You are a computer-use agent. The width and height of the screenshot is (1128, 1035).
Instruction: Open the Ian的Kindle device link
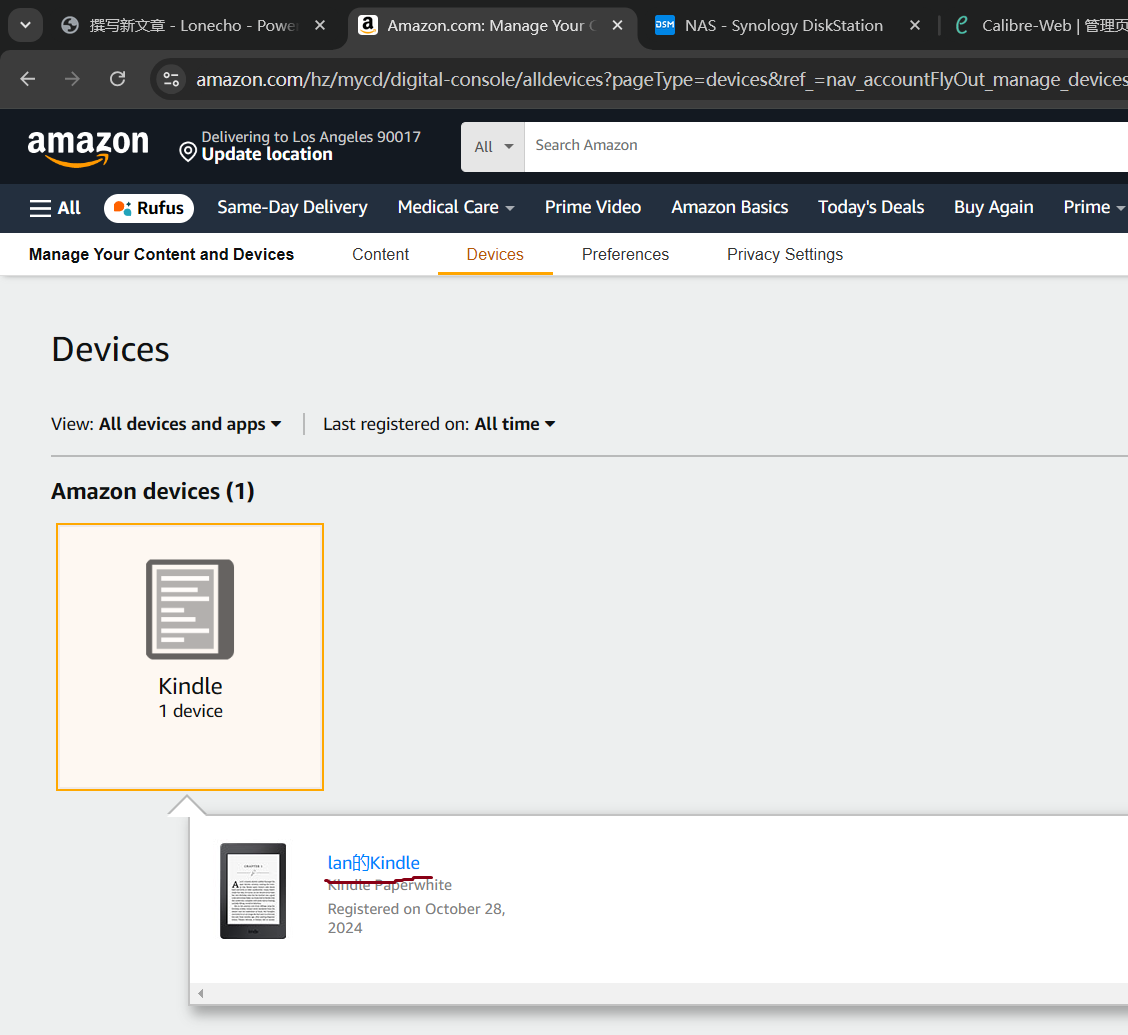[374, 863]
